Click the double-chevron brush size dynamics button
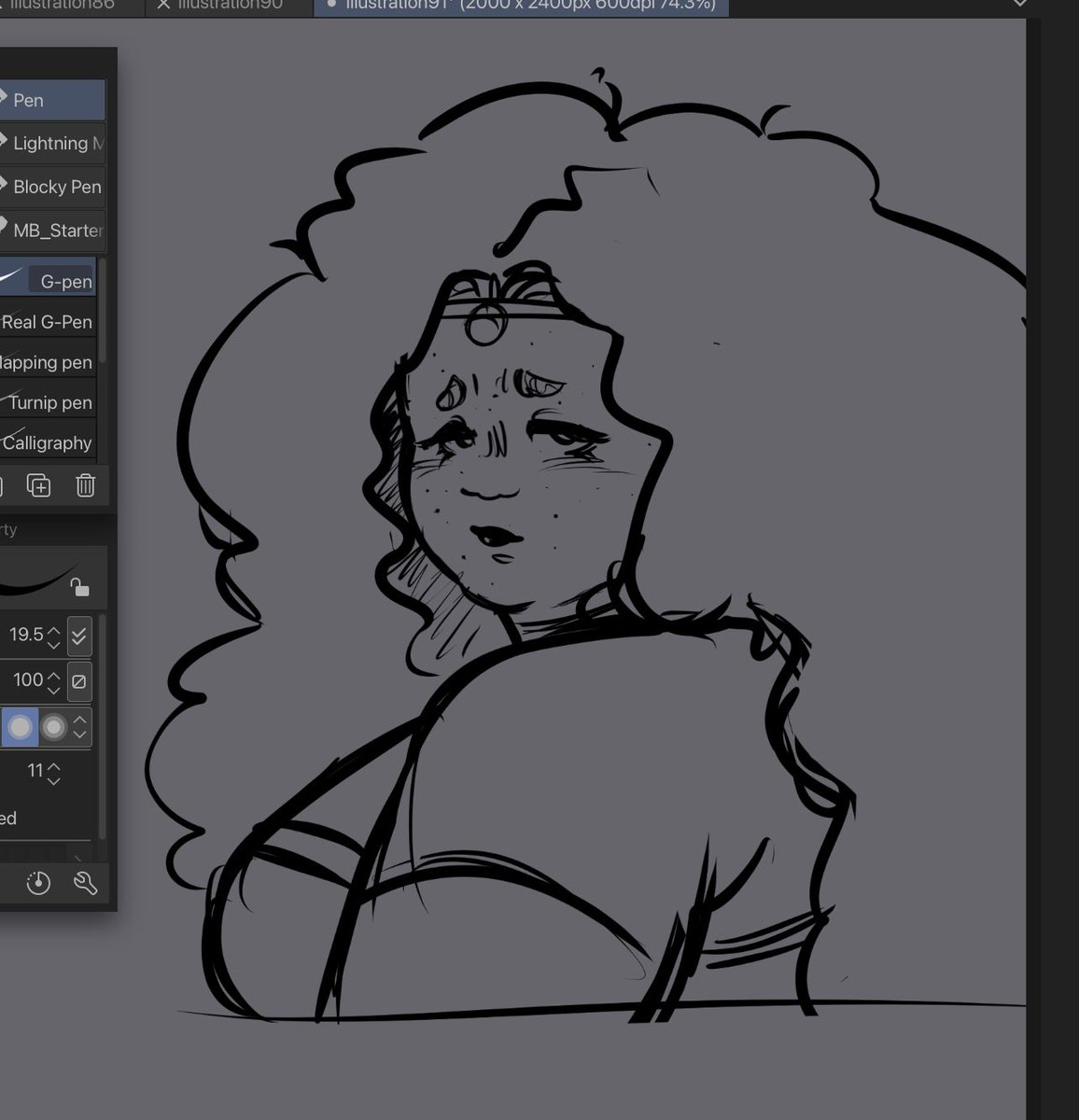This screenshot has width=1079, height=1120. (x=79, y=636)
